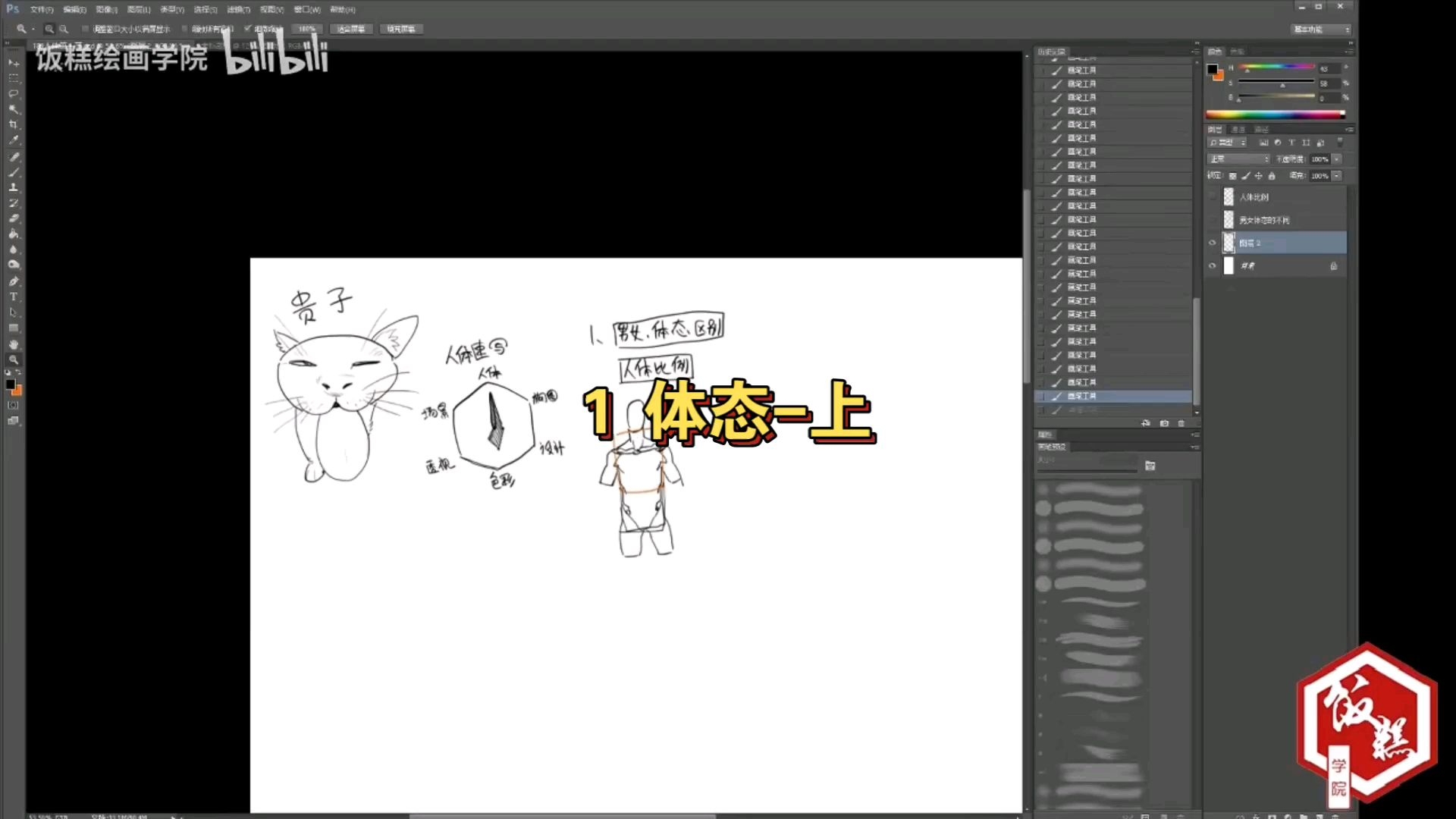Toggle the resize windows to fit checkbox

pyautogui.click(x=86, y=29)
